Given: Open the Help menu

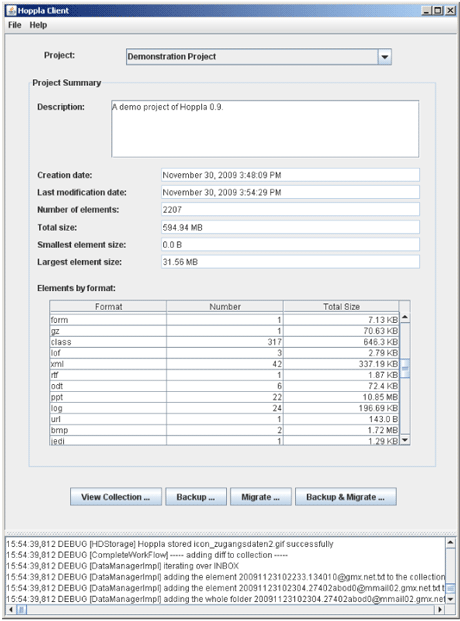Looking at the screenshot, I should click(x=38, y=25).
